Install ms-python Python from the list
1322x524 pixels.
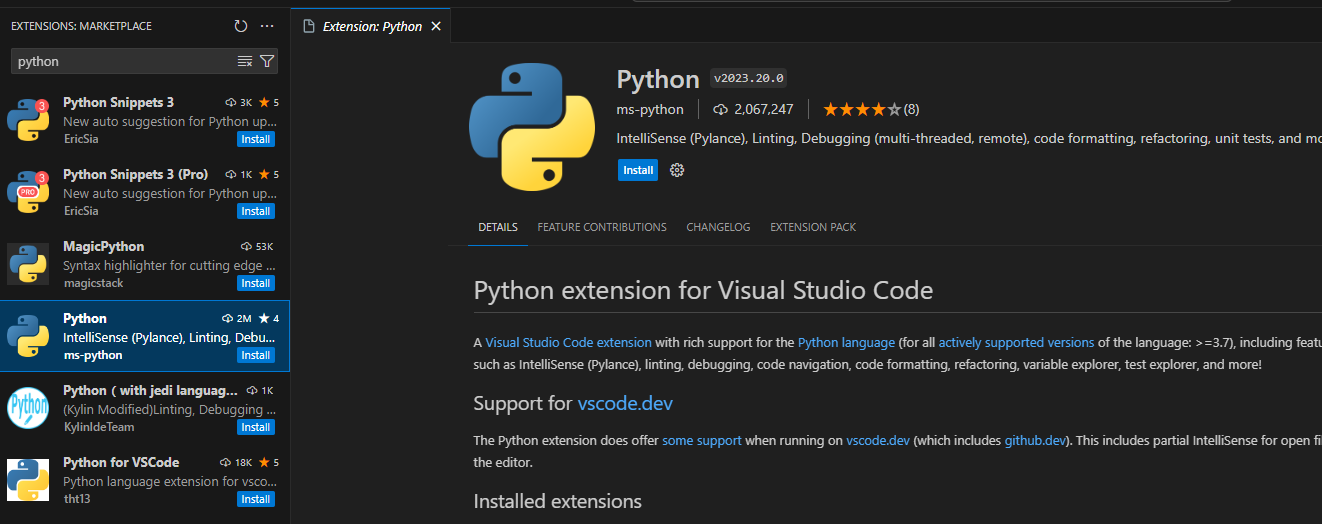point(256,355)
